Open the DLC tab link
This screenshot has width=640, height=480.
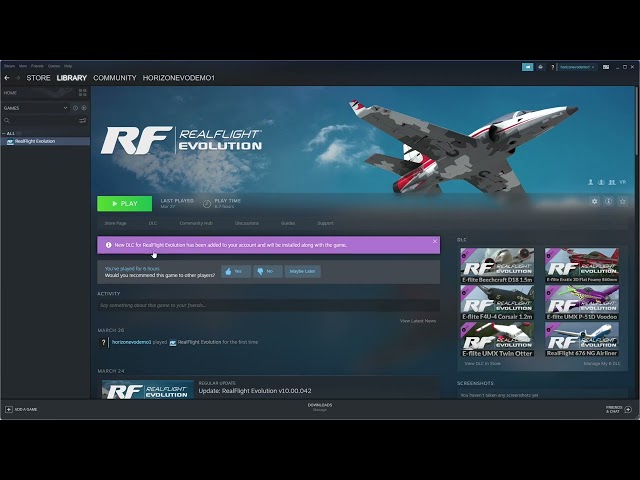tap(153, 223)
